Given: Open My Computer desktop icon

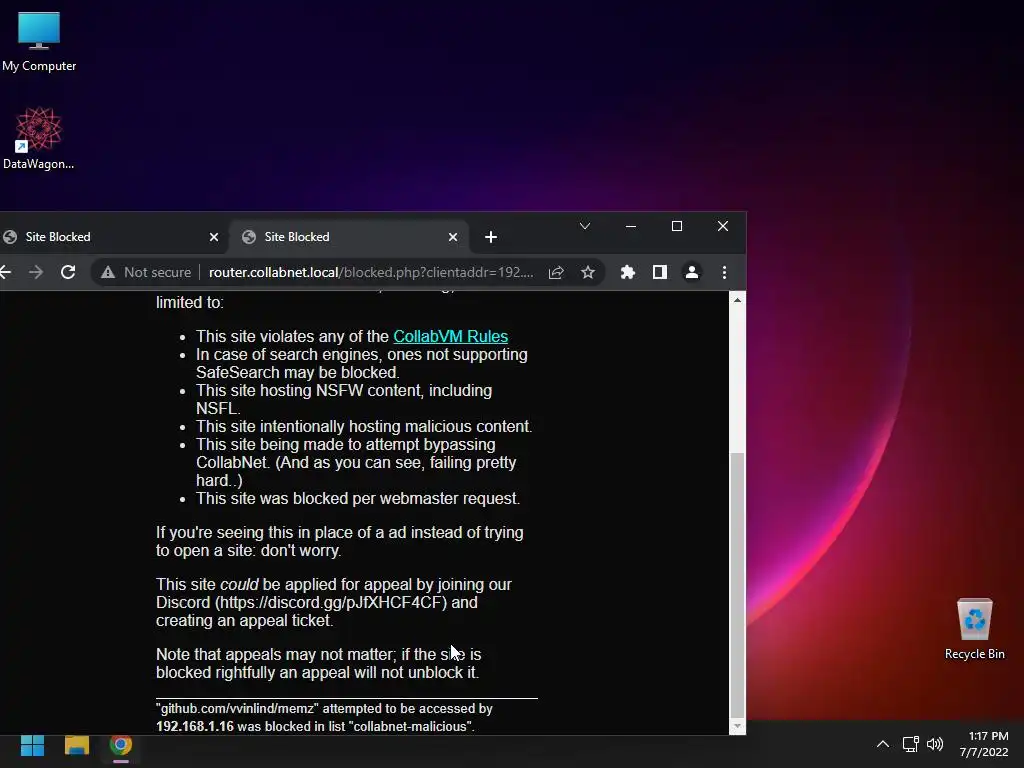Looking at the screenshot, I should click(x=39, y=42).
